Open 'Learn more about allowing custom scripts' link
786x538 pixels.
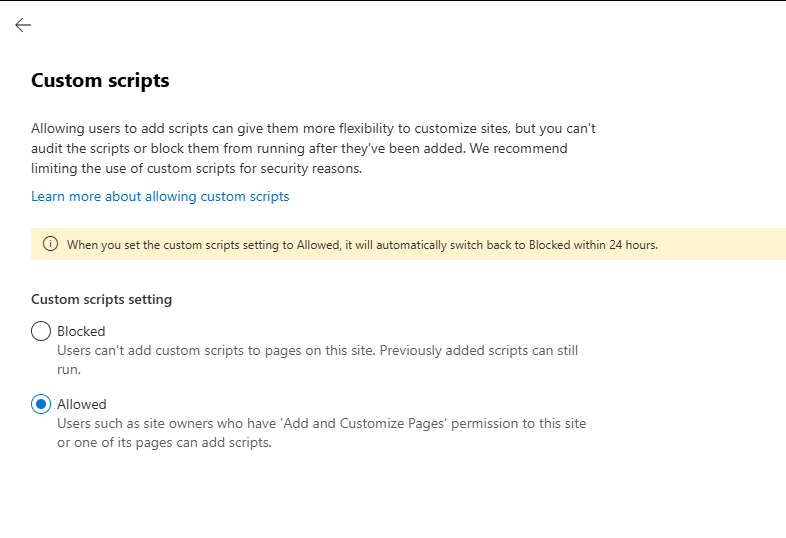click(160, 197)
